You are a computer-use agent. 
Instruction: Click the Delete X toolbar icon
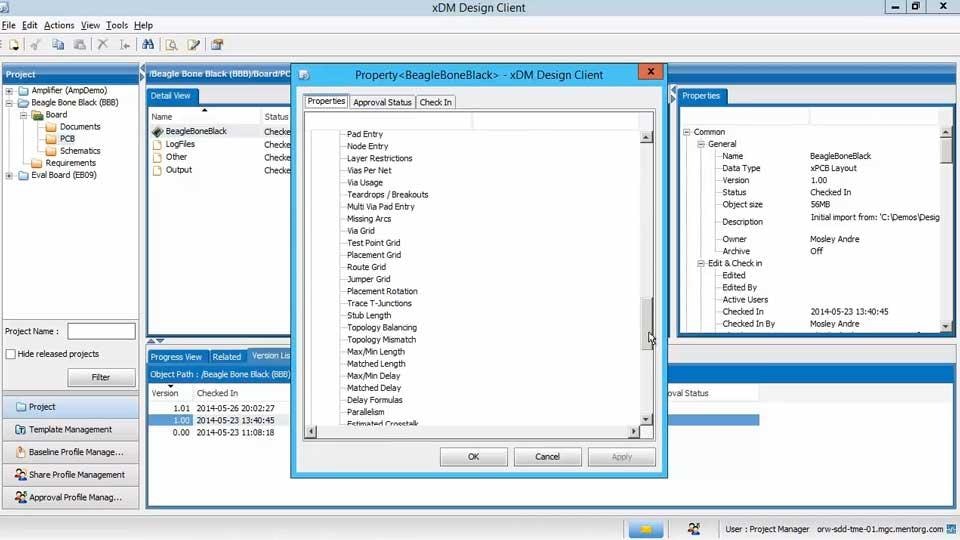point(103,45)
